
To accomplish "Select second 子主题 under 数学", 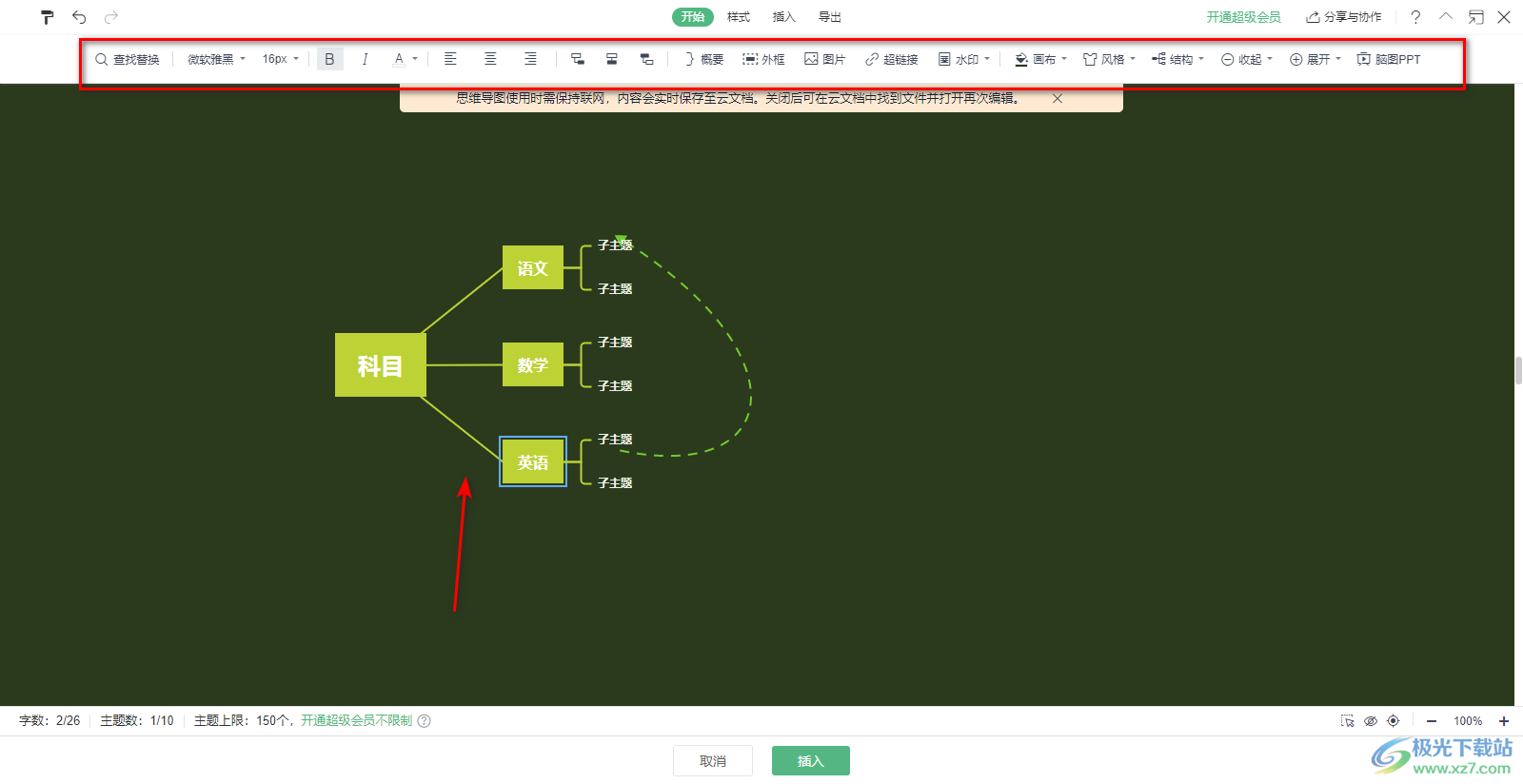I will click(x=615, y=385).
